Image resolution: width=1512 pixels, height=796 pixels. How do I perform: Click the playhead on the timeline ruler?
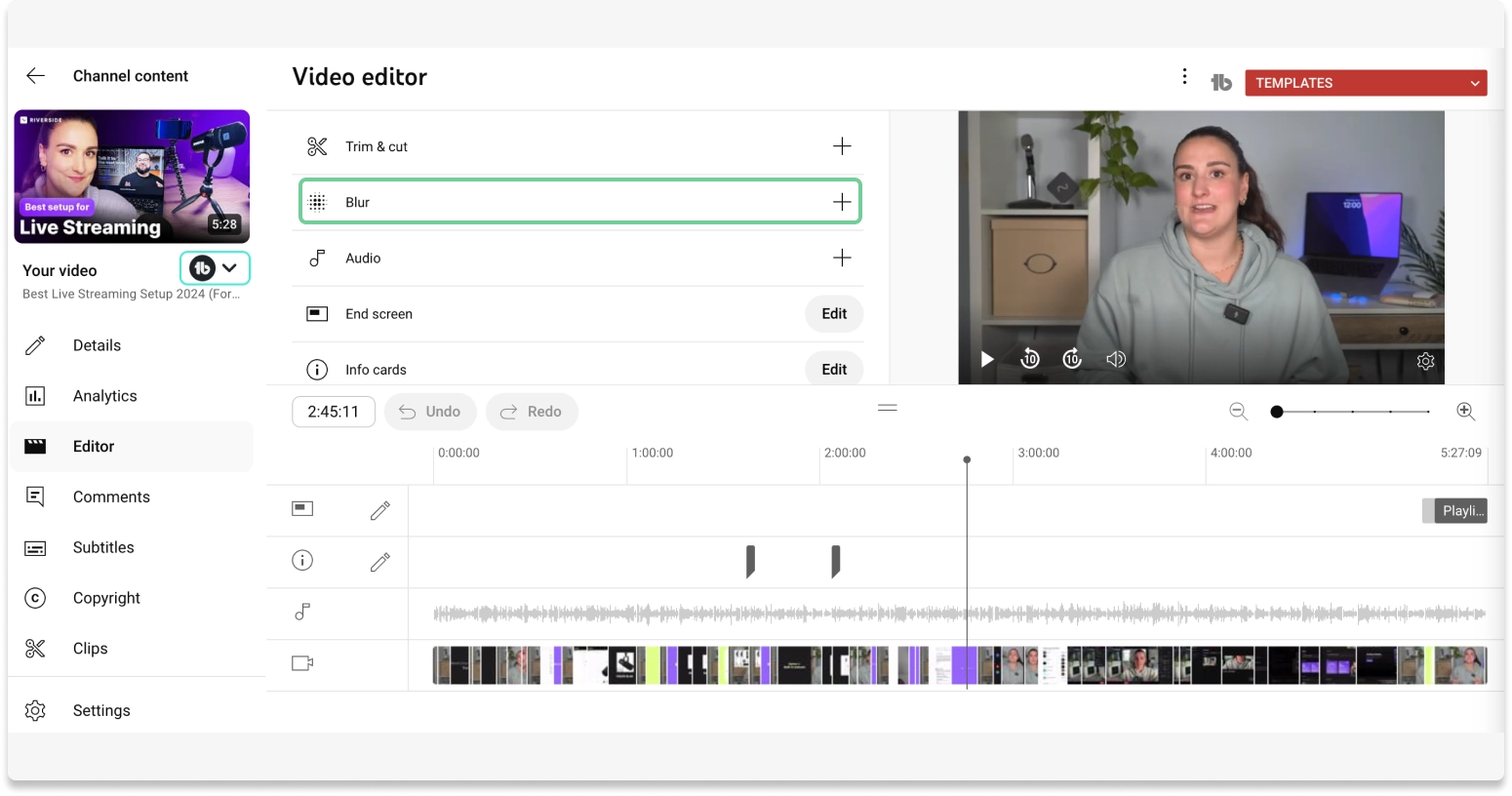click(x=967, y=459)
